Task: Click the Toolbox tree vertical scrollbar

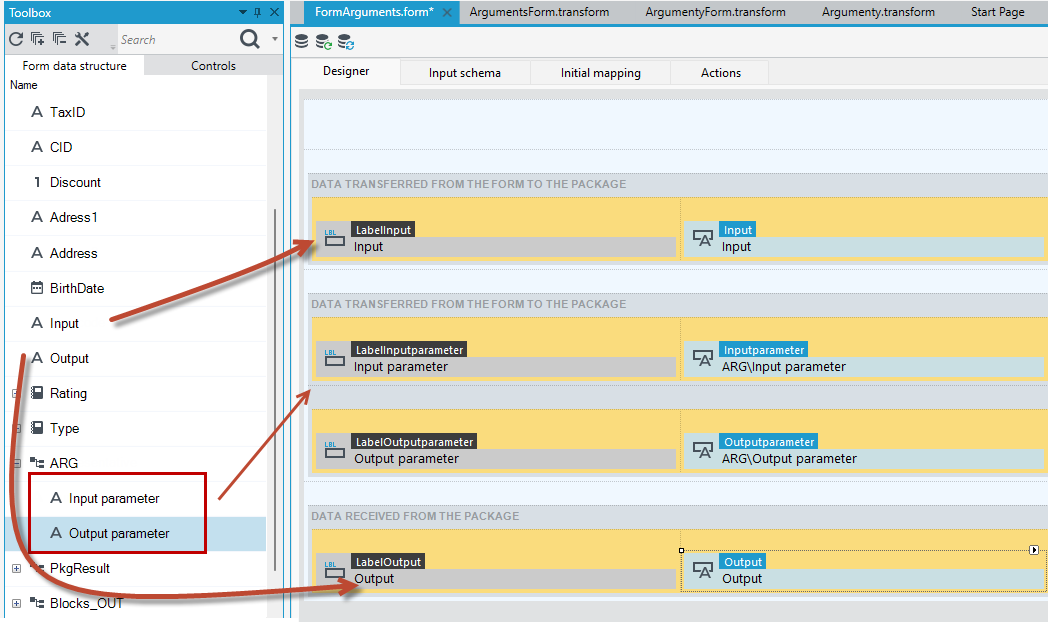Action: [x=275, y=390]
